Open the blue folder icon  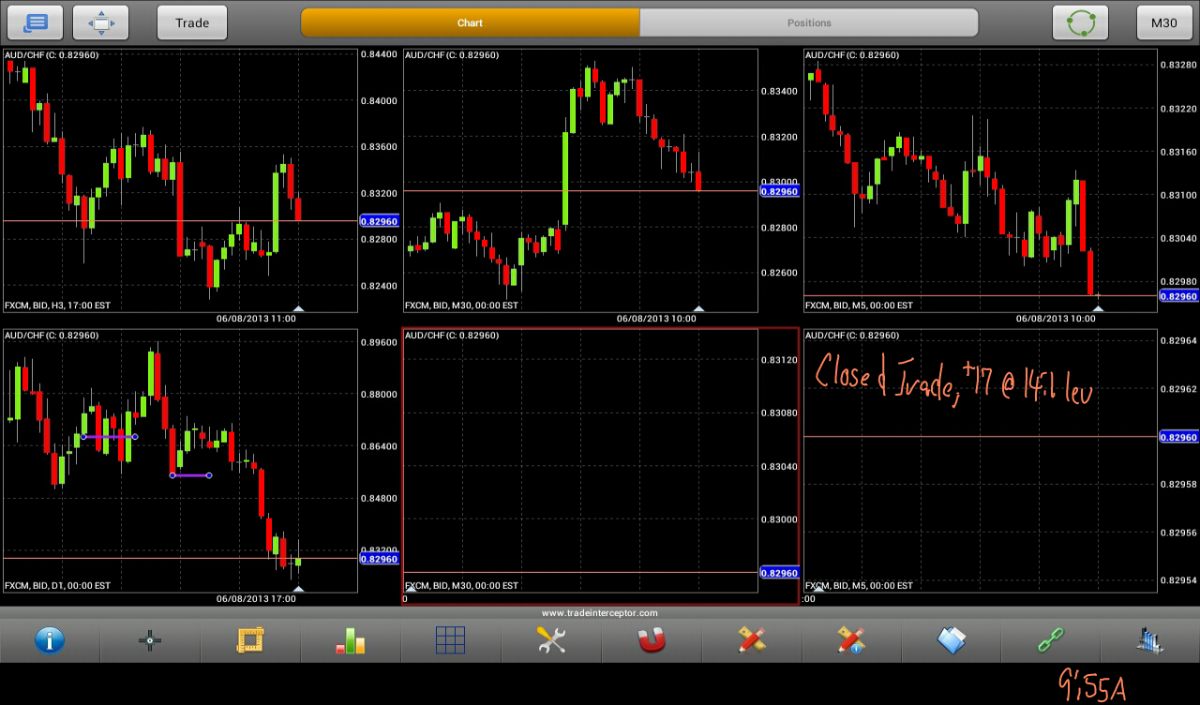click(951, 641)
